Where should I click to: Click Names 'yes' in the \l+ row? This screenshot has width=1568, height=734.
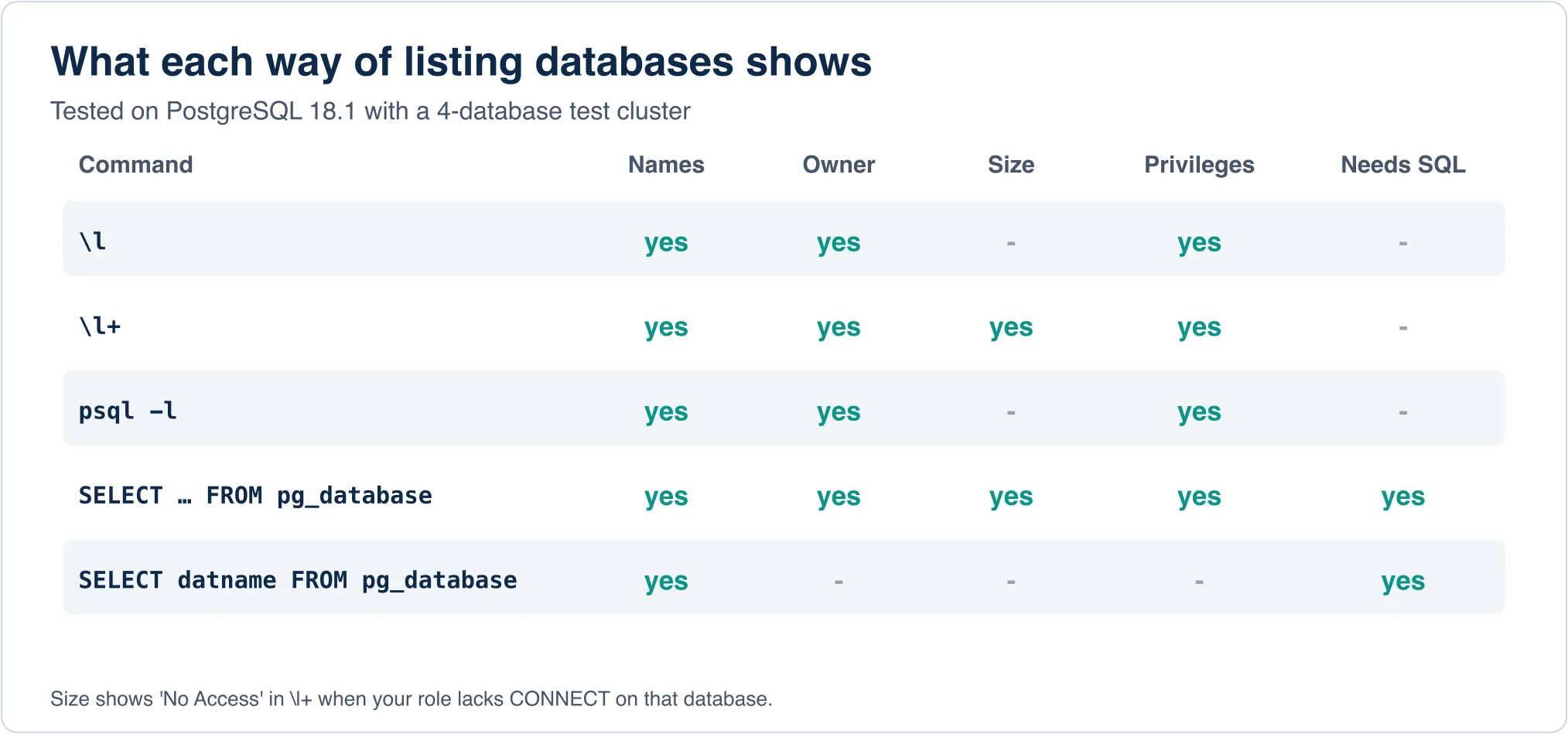666,328
